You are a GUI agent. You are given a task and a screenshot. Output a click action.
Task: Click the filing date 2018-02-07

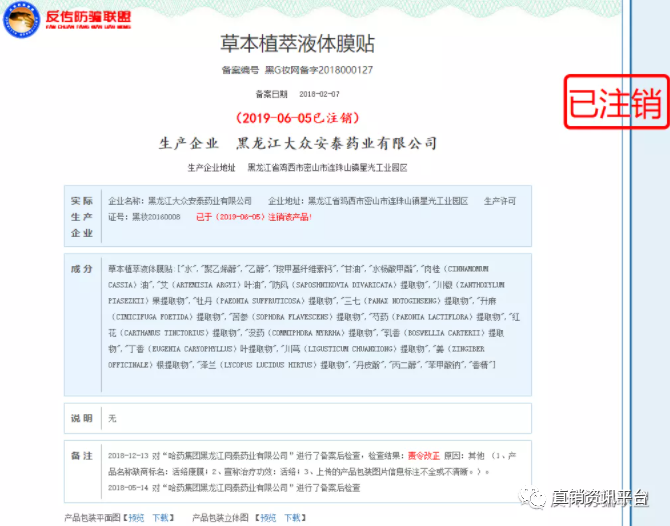pos(319,94)
